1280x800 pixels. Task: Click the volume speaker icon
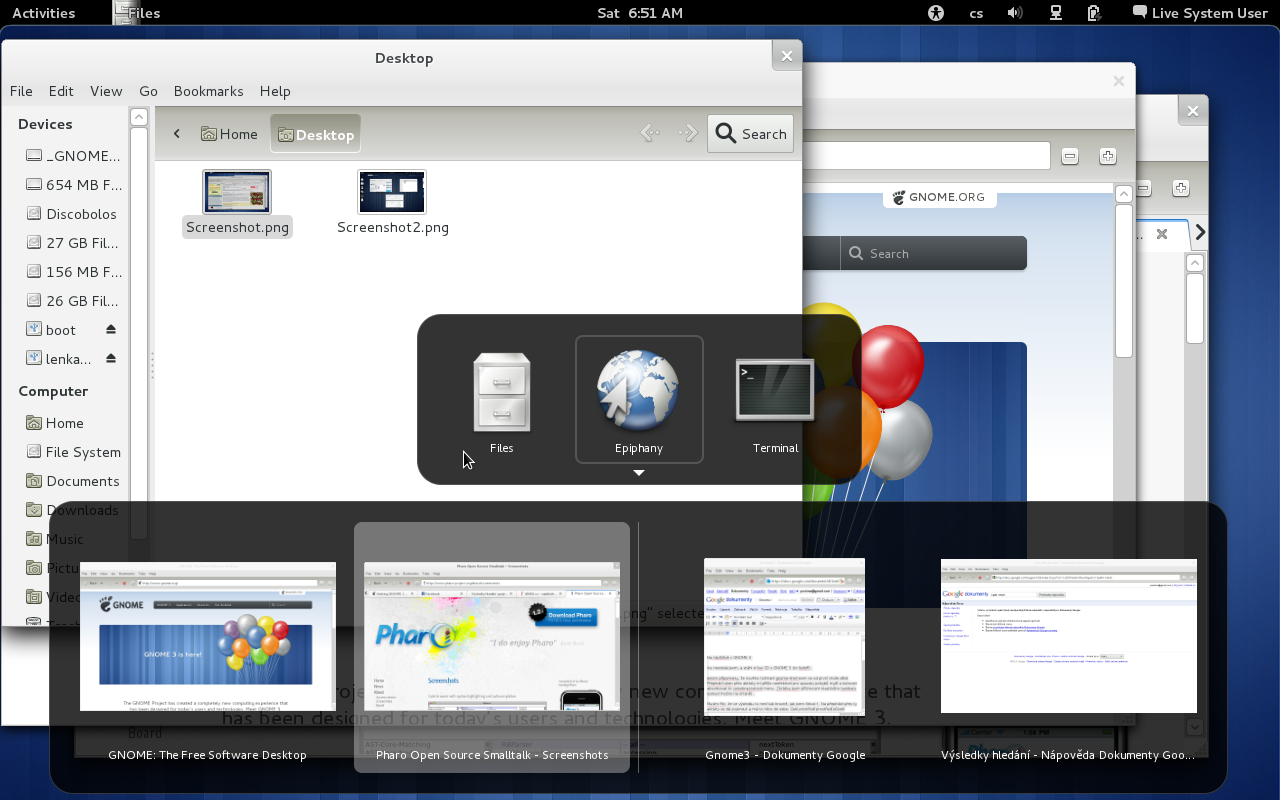(1015, 13)
